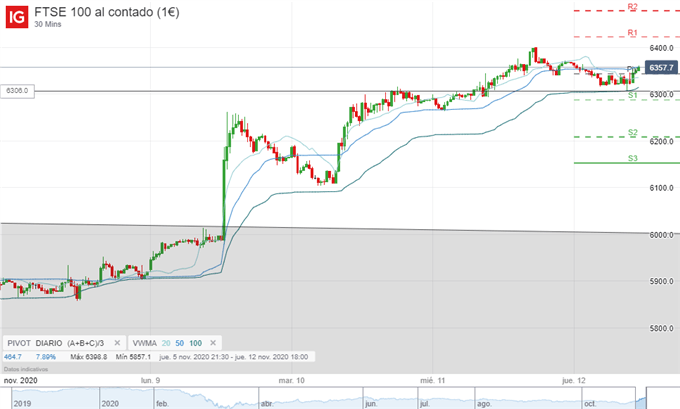
Task: Click the navigator range selection handle
Action: click(641, 398)
